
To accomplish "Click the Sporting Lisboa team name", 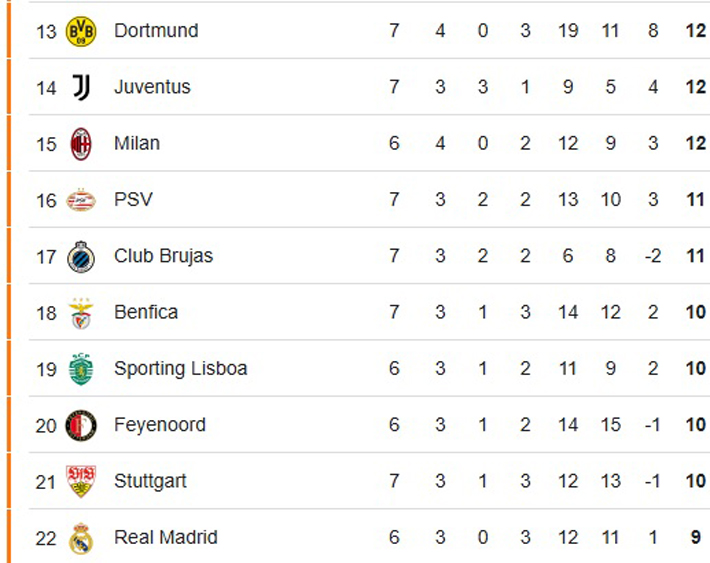I will tap(180, 369).
